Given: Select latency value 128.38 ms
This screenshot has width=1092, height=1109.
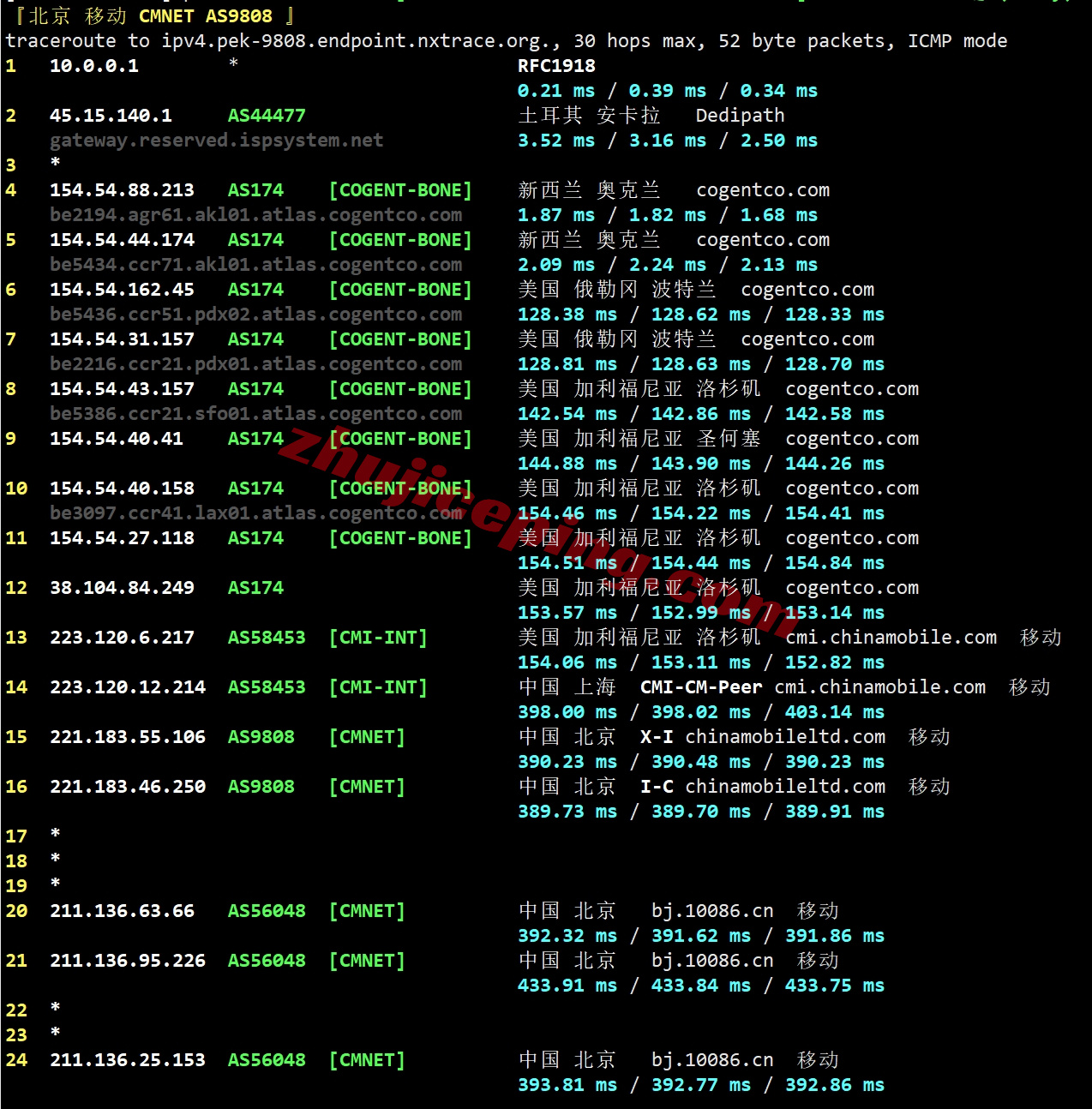Looking at the screenshot, I should point(567,315).
